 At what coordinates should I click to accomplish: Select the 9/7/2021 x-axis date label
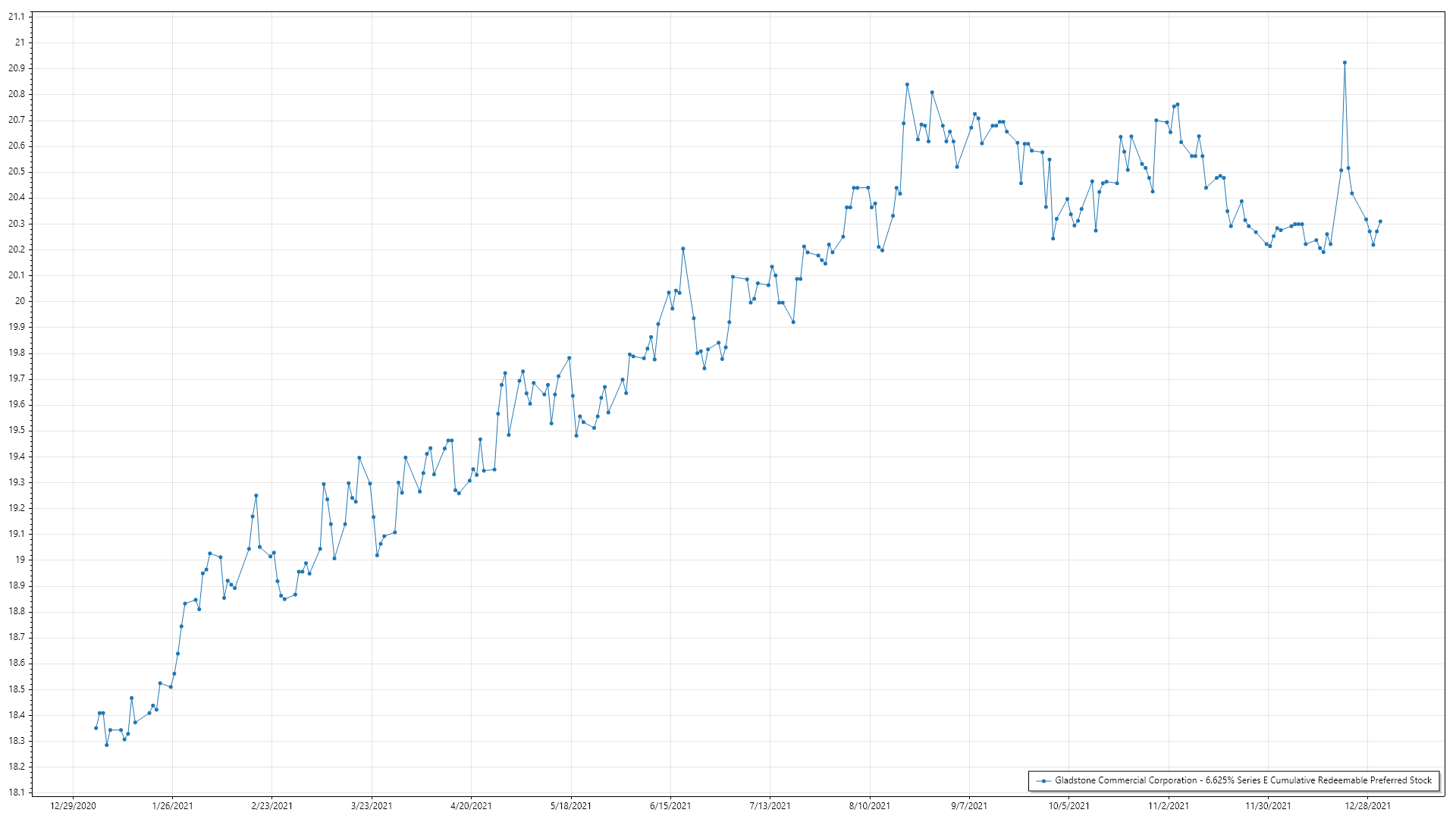[969, 806]
